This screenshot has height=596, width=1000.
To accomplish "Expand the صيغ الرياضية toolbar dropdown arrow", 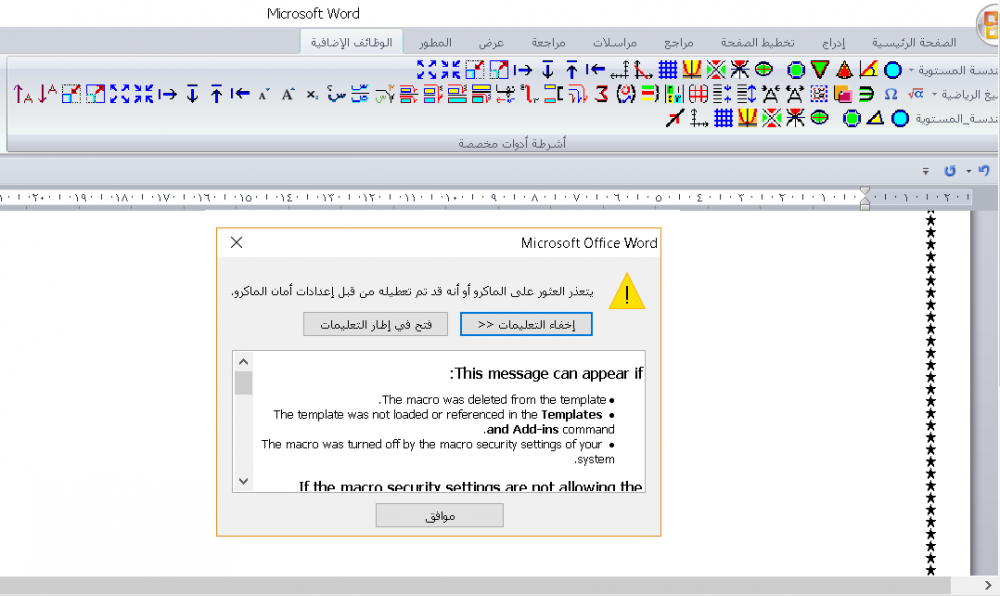I will coord(934,94).
